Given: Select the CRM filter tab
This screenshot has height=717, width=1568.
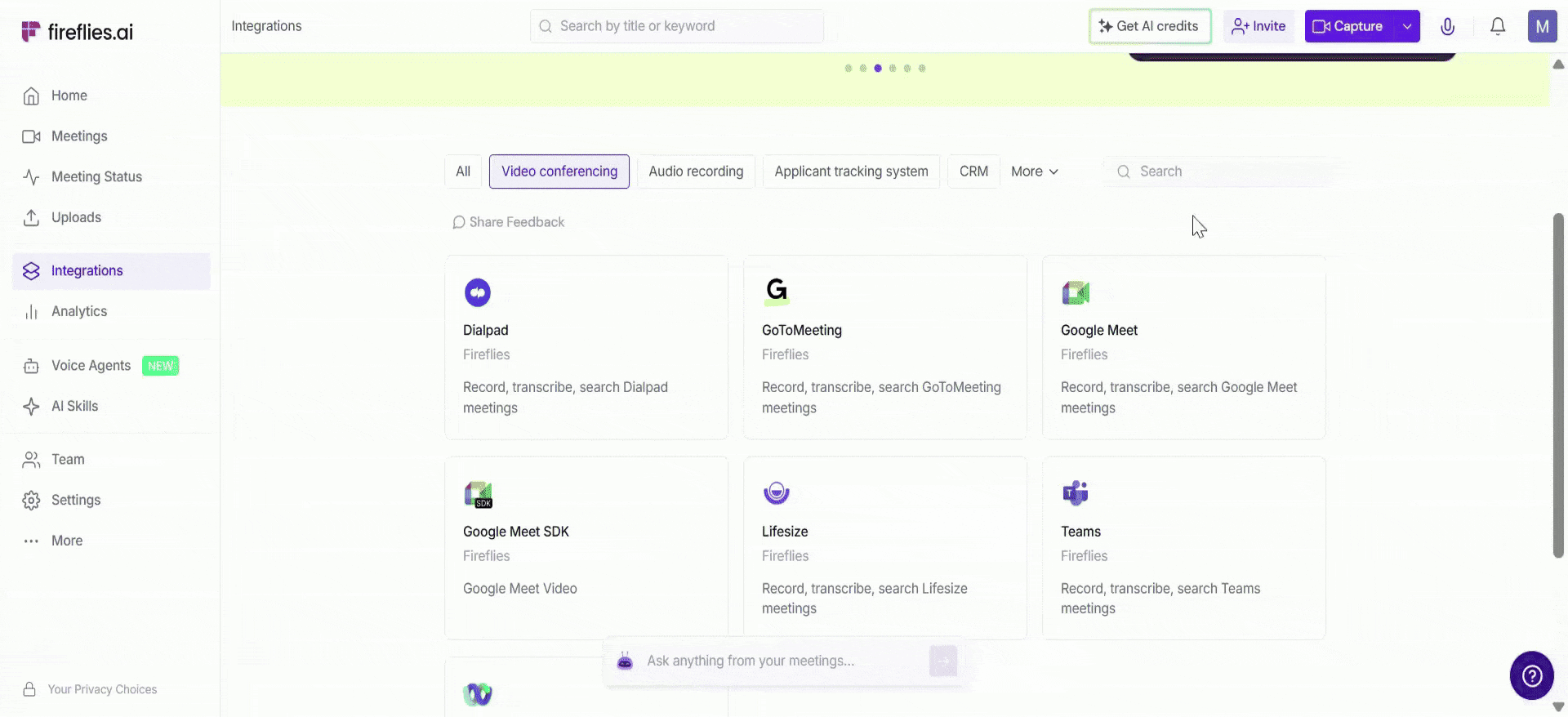Looking at the screenshot, I should pyautogui.click(x=973, y=171).
